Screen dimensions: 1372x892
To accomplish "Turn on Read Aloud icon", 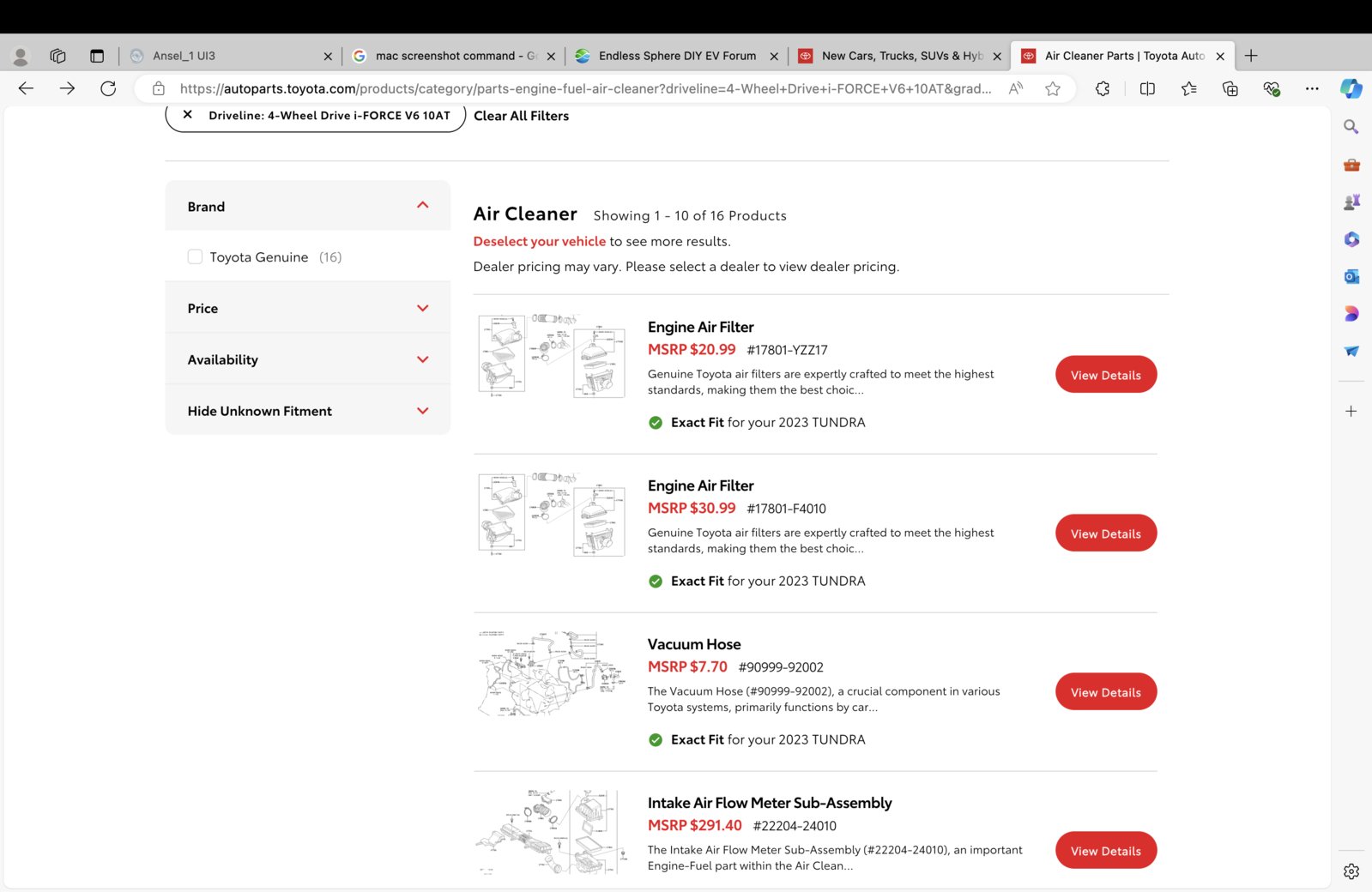I will pyautogui.click(x=1016, y=88).
